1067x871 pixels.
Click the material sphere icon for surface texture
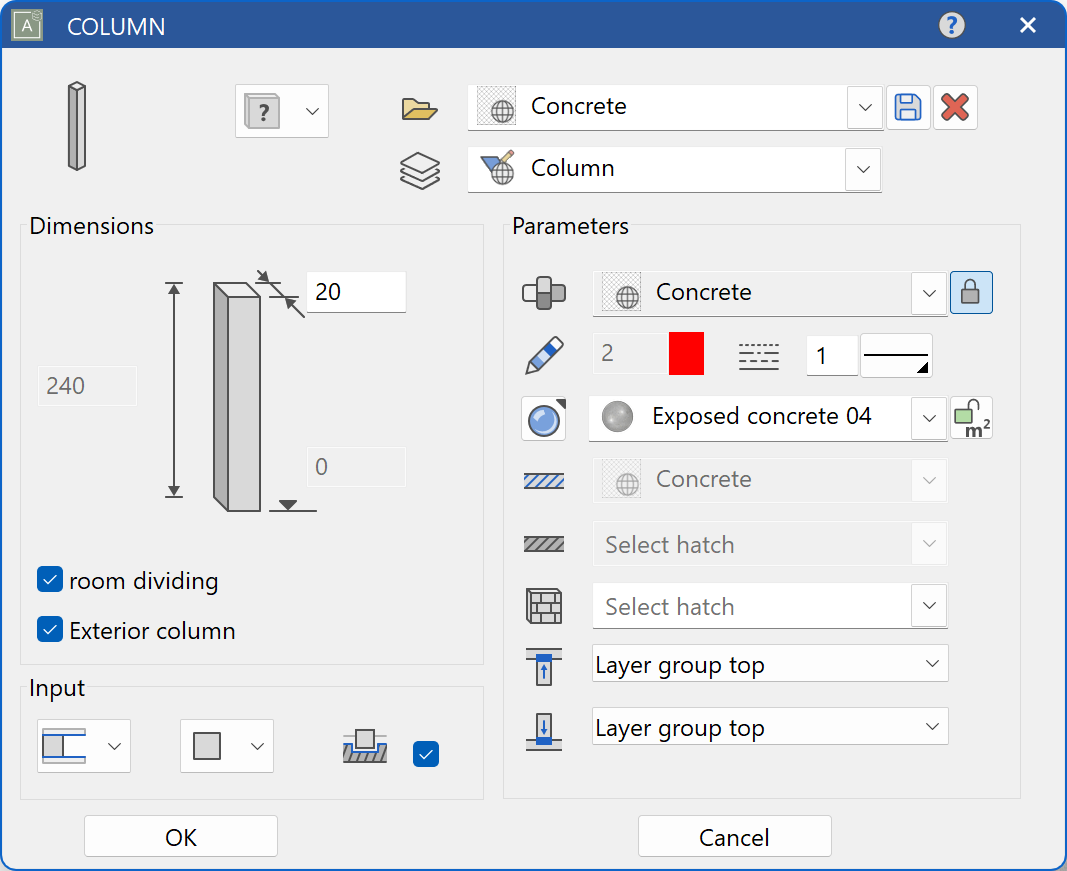pos(543,418)
